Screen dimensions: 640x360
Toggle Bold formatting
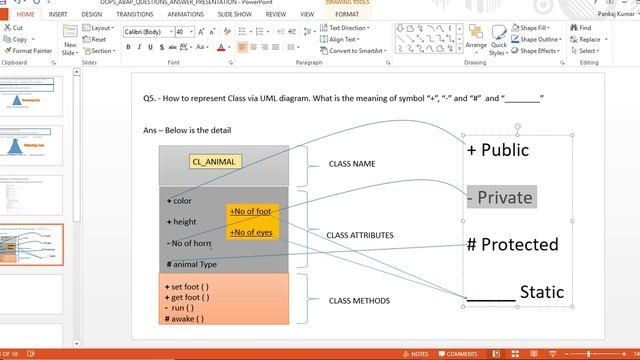tap(128, 47)
